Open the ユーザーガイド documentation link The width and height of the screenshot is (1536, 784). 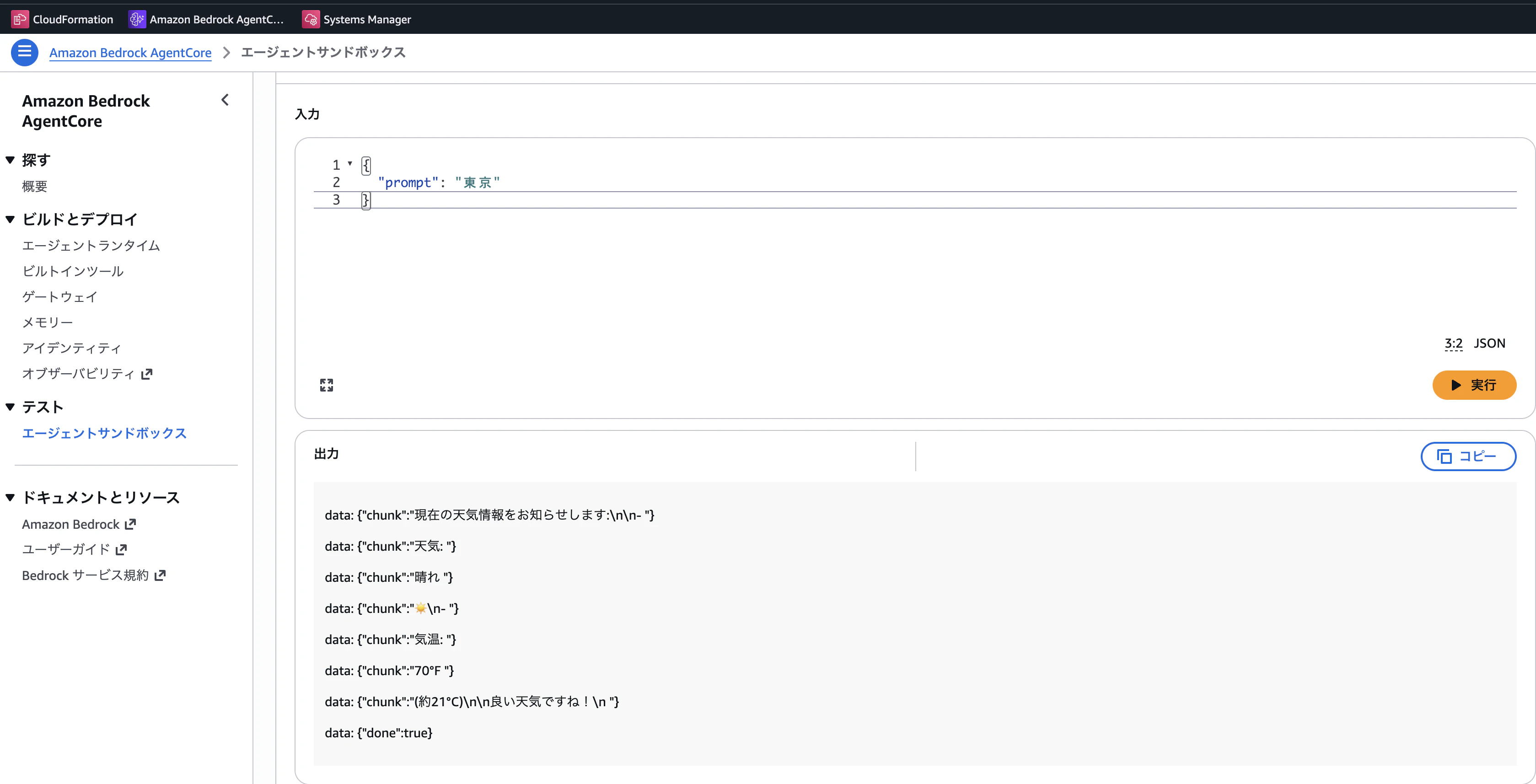point(66,550)
